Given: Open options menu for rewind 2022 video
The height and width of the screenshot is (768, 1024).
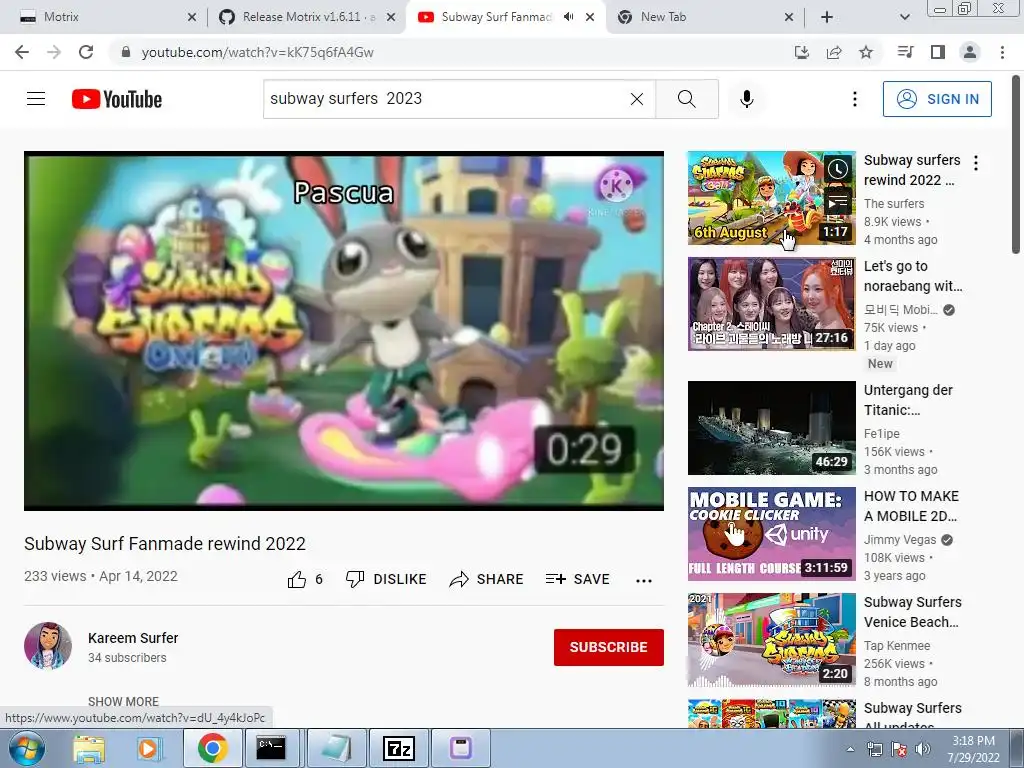Looking at the screenshot, I should [976, 163].
